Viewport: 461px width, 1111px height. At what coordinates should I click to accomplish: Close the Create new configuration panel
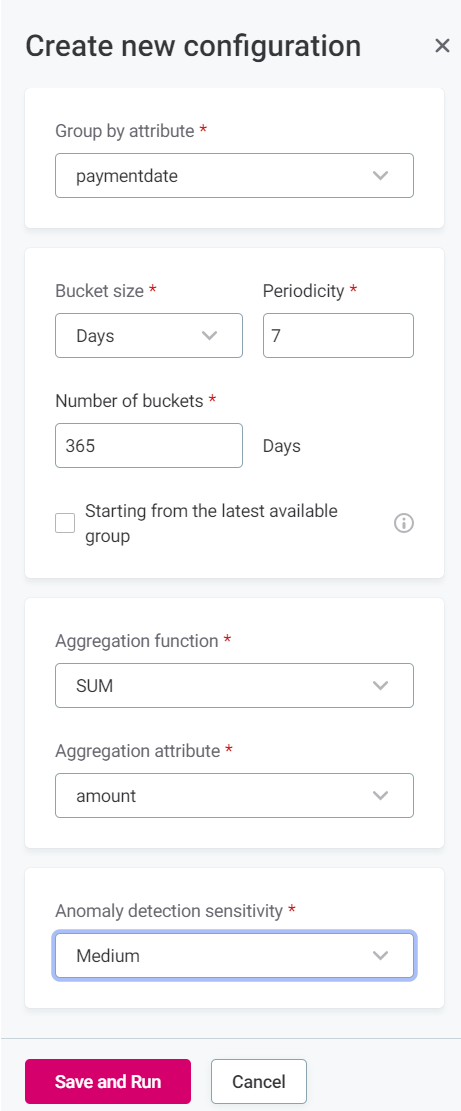click(442, 46)
